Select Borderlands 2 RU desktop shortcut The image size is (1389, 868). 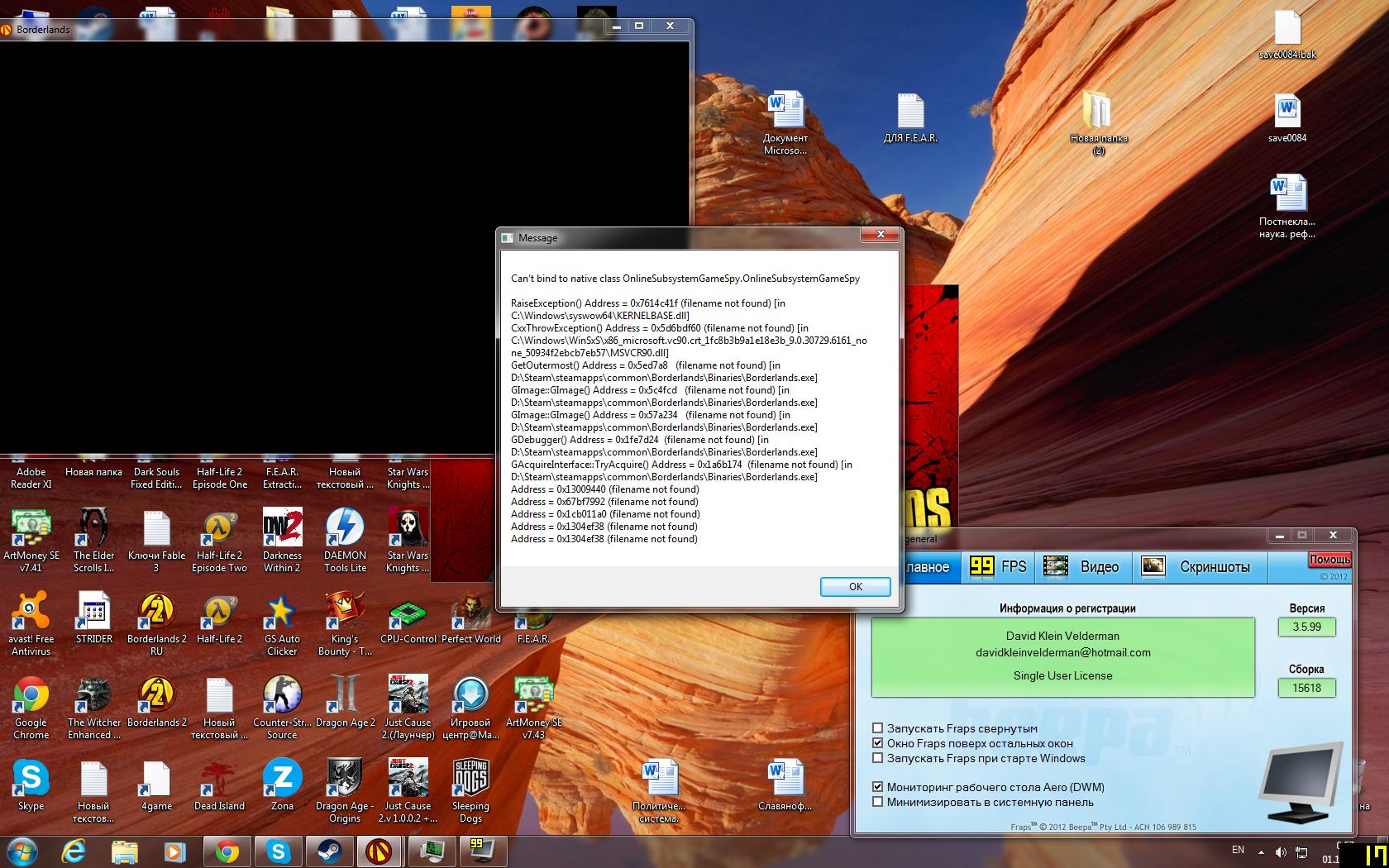pyautogui.click(x=156, y=624)
